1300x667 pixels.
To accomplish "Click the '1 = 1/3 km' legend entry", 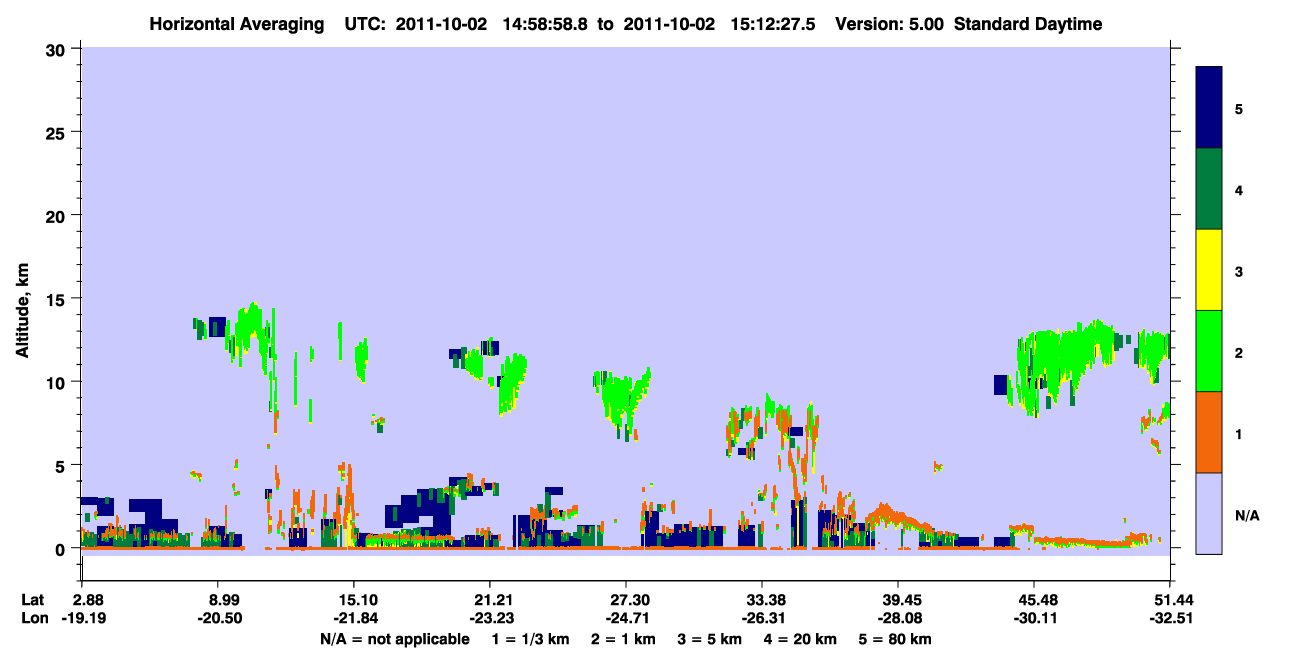I will pyautogui.click(x=530, y=639).
